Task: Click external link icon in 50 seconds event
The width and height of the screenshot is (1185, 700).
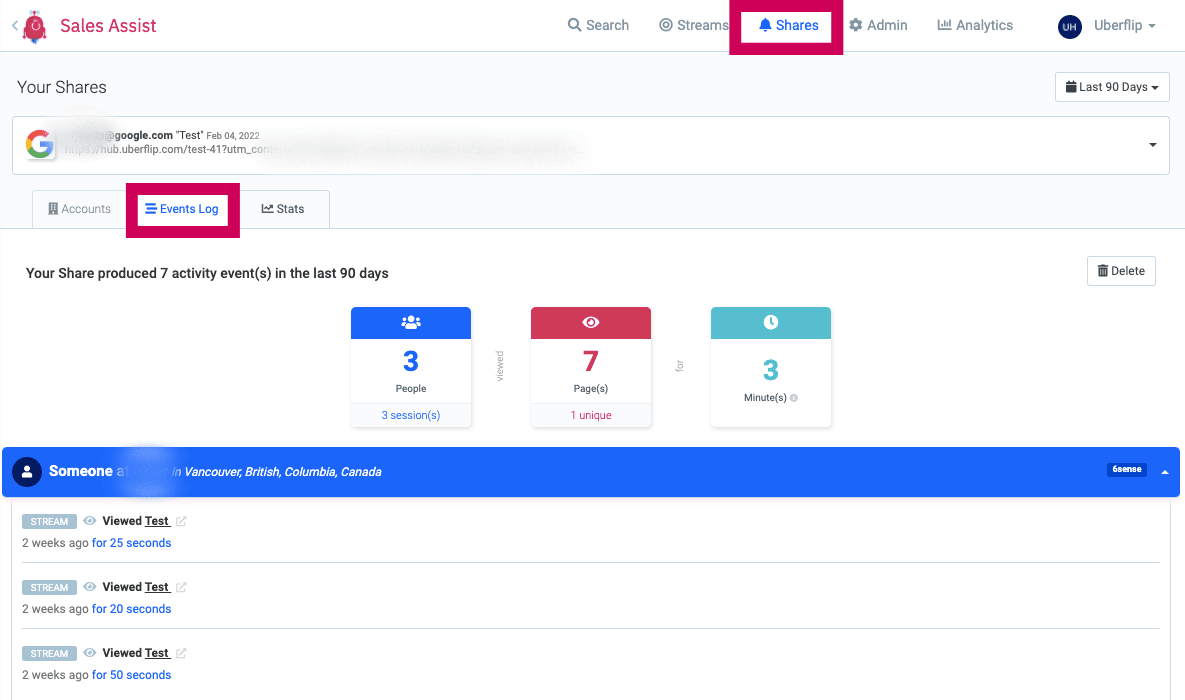Action: click(181, 652)
